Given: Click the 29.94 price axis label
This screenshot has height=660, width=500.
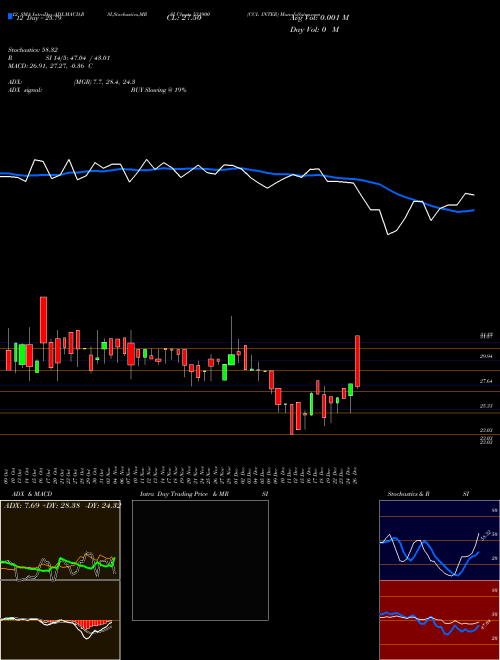Looking at the screenshot, I should pyautogui.click(x=486, y=356).
